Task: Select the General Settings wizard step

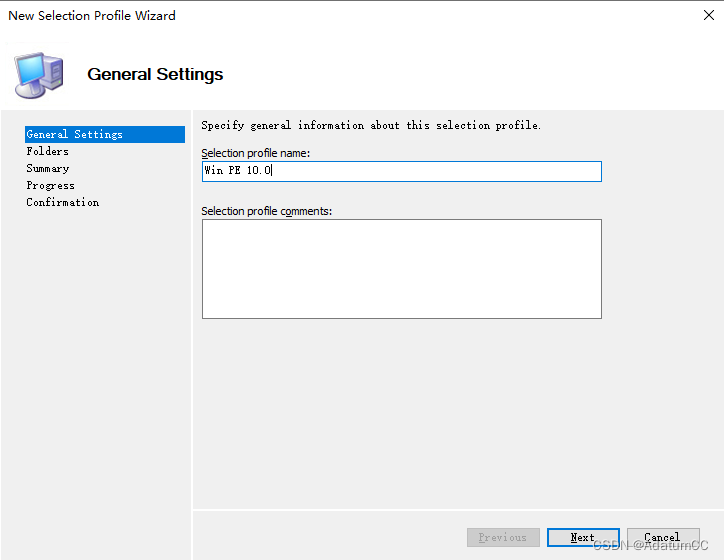Action: click(75, 134)
